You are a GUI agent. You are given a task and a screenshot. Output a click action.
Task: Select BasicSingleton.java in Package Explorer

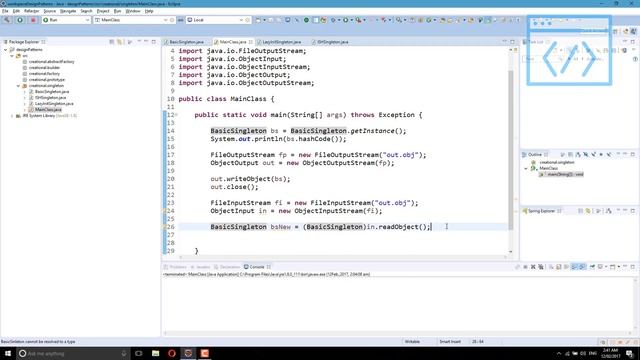coord(52,92)
